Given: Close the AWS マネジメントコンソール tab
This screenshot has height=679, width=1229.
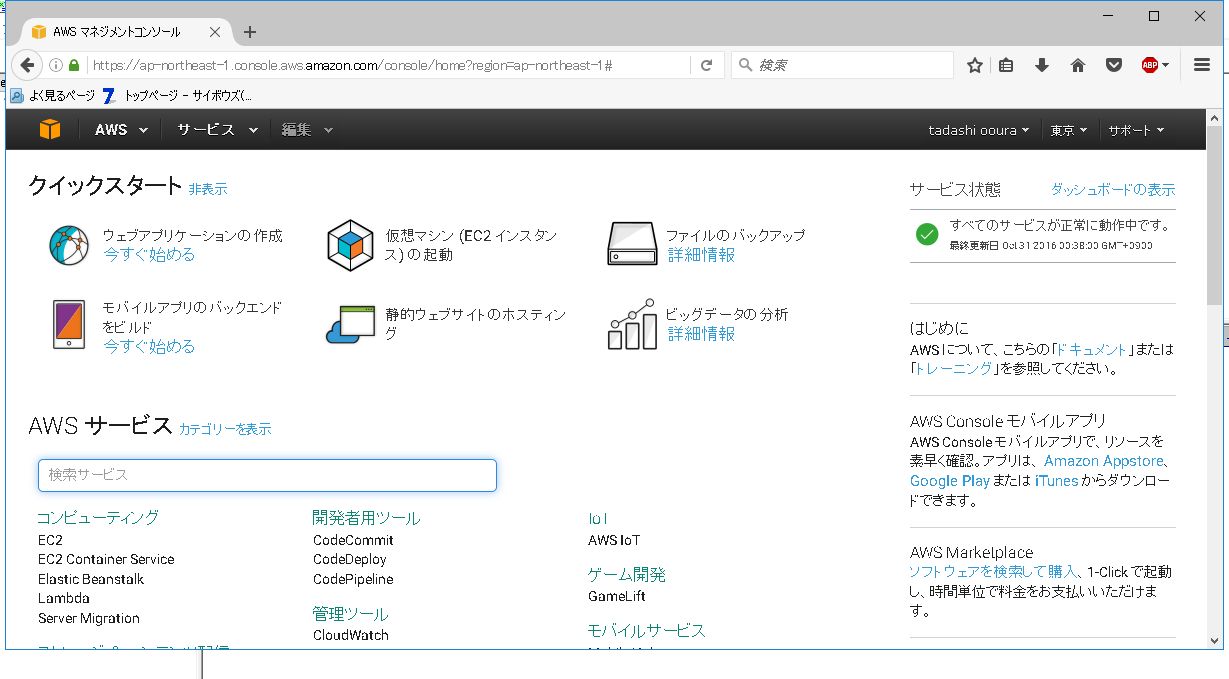Looking at the screenshot, I should [215, 32].
